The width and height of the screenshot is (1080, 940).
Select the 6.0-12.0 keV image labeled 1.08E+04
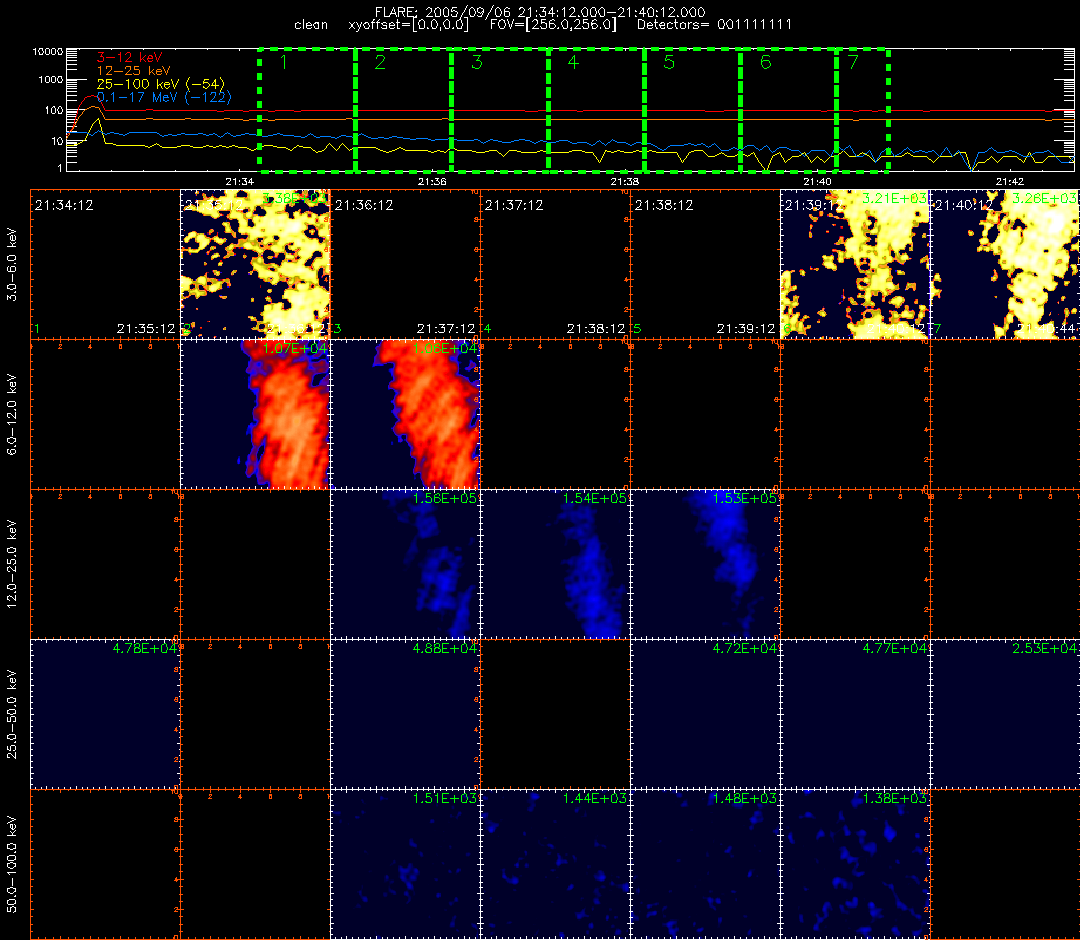406,414
